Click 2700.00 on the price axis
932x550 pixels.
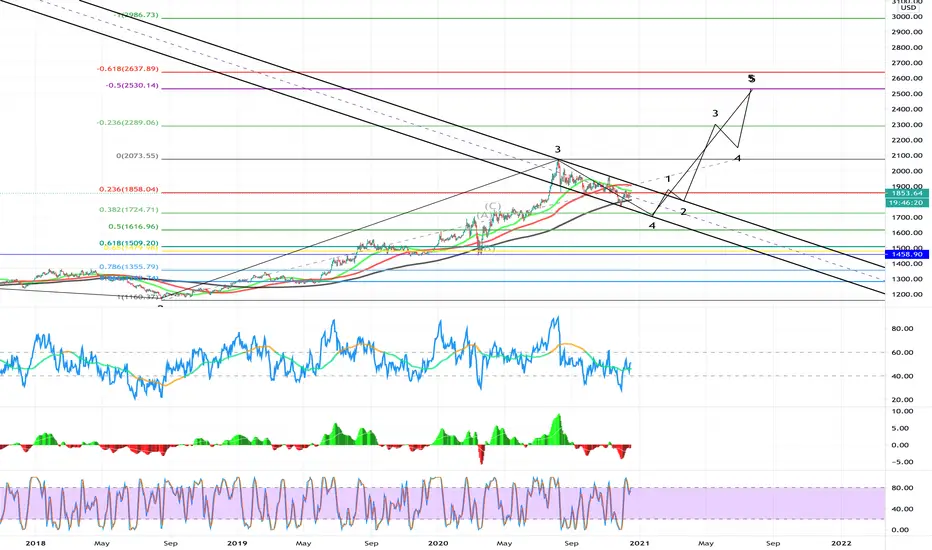point(907,63)
